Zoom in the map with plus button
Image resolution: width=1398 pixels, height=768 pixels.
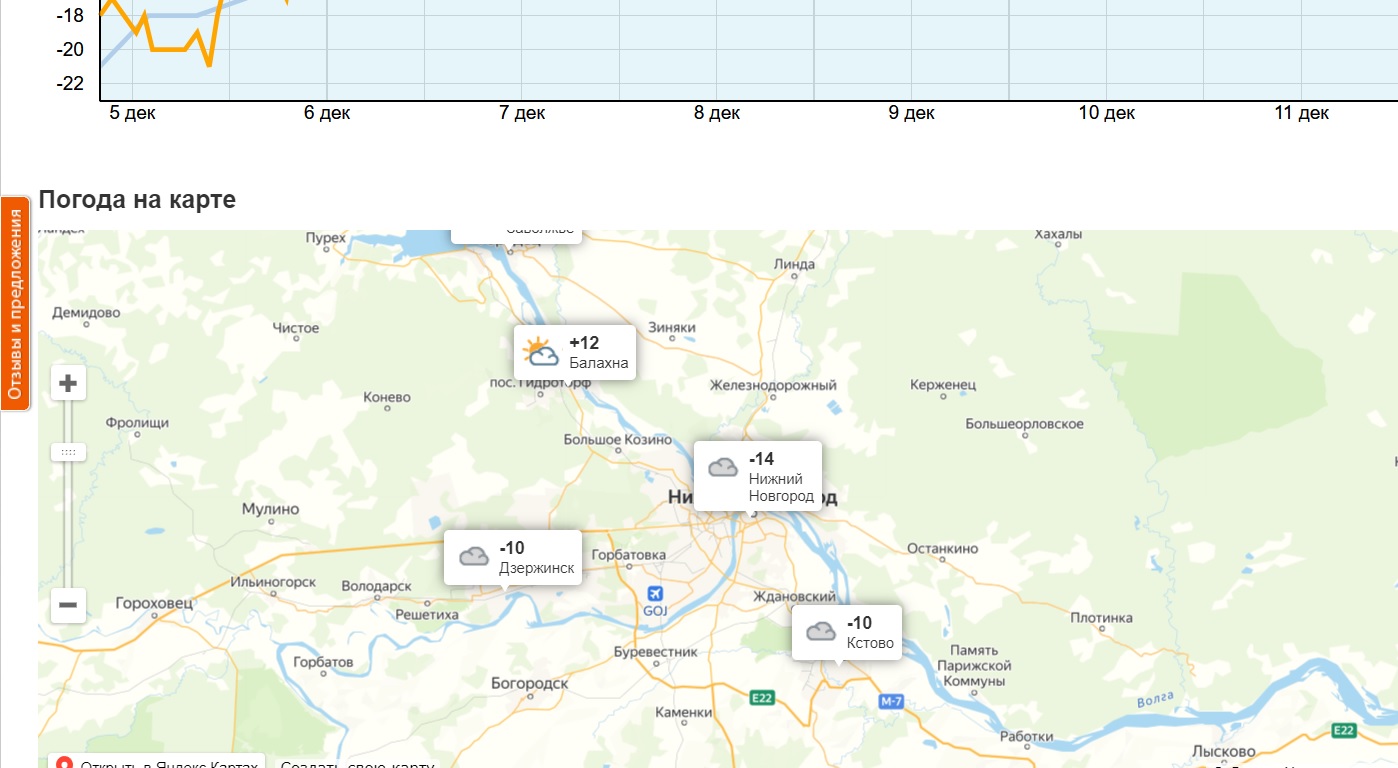(68, 383)
